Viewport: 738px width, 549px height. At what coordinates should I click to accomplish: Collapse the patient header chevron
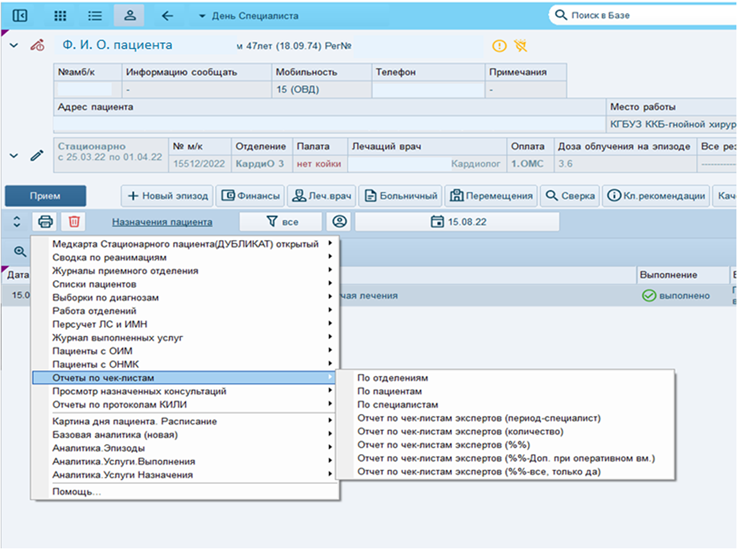point(13,46)
